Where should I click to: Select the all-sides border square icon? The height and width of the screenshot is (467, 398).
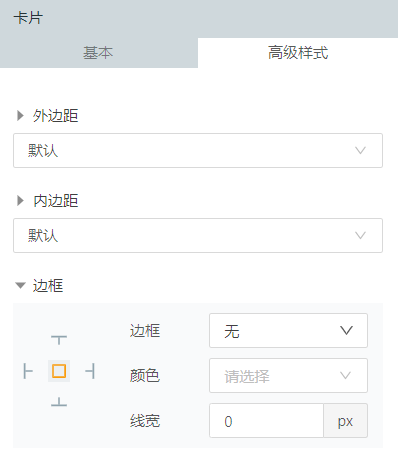tap(59, 371)
